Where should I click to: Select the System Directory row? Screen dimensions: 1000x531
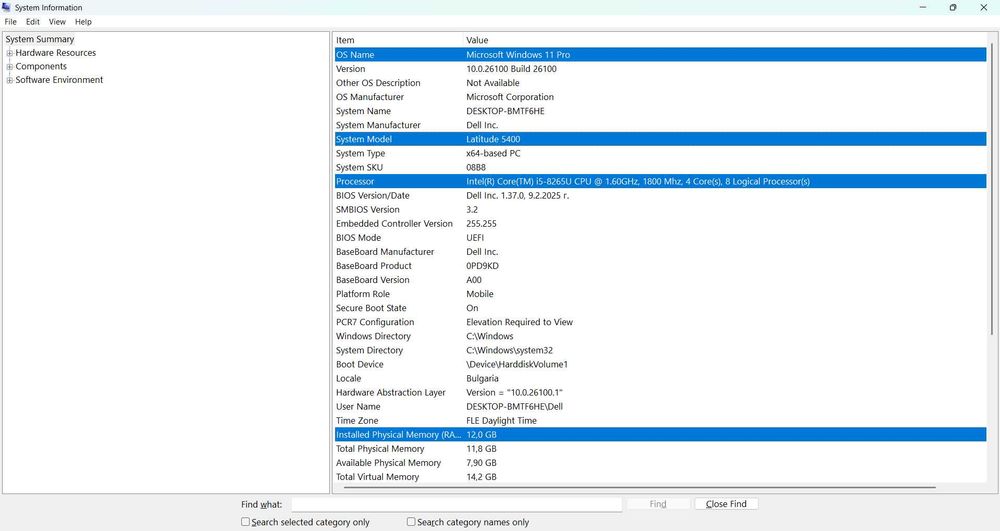point(661,350)
